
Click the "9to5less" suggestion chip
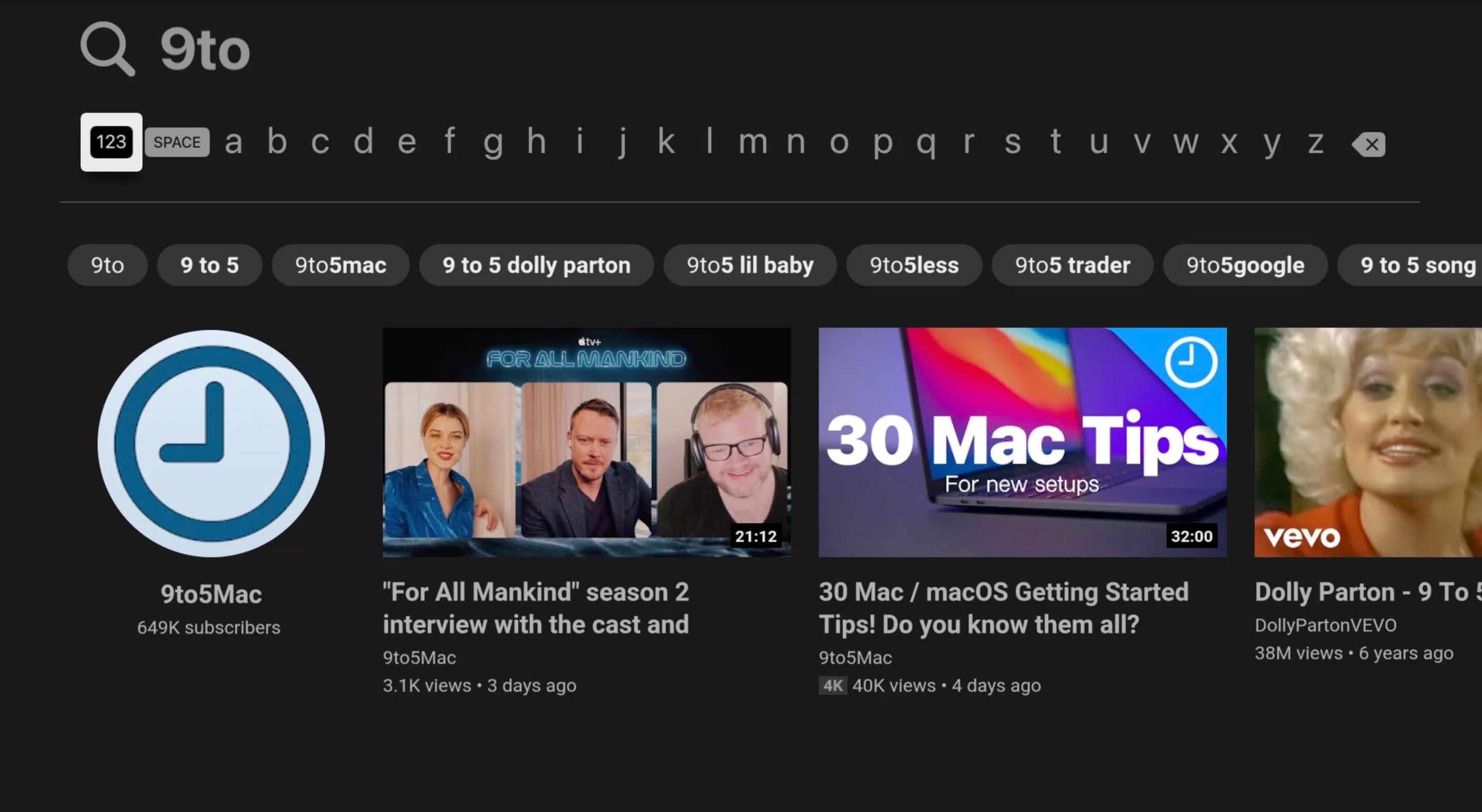coord(914,265)
